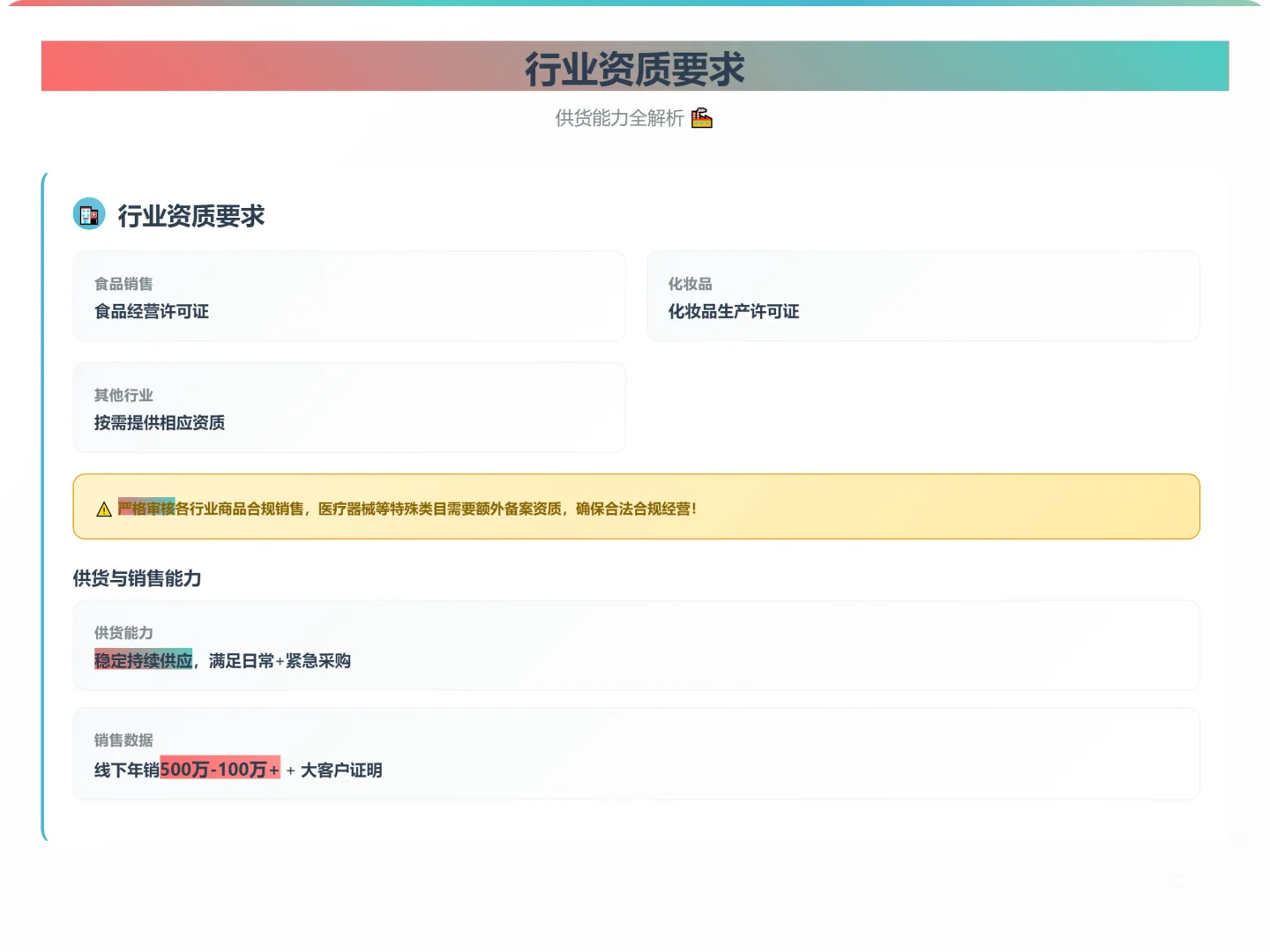Click 化妆品生产许可证 text

pos(734,311)
